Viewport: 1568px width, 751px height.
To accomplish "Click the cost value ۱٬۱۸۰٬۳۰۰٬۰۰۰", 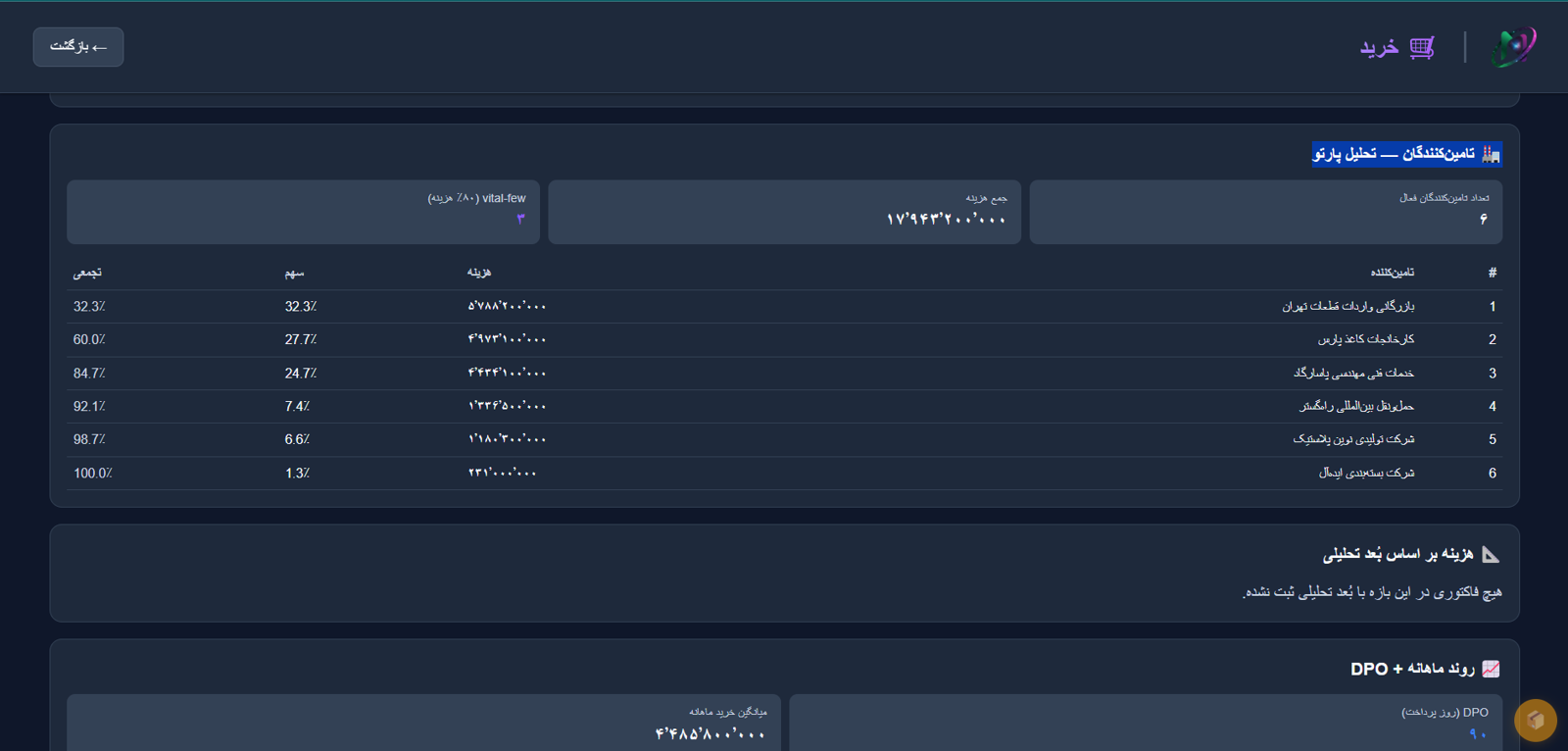I will tap(507, 439).
